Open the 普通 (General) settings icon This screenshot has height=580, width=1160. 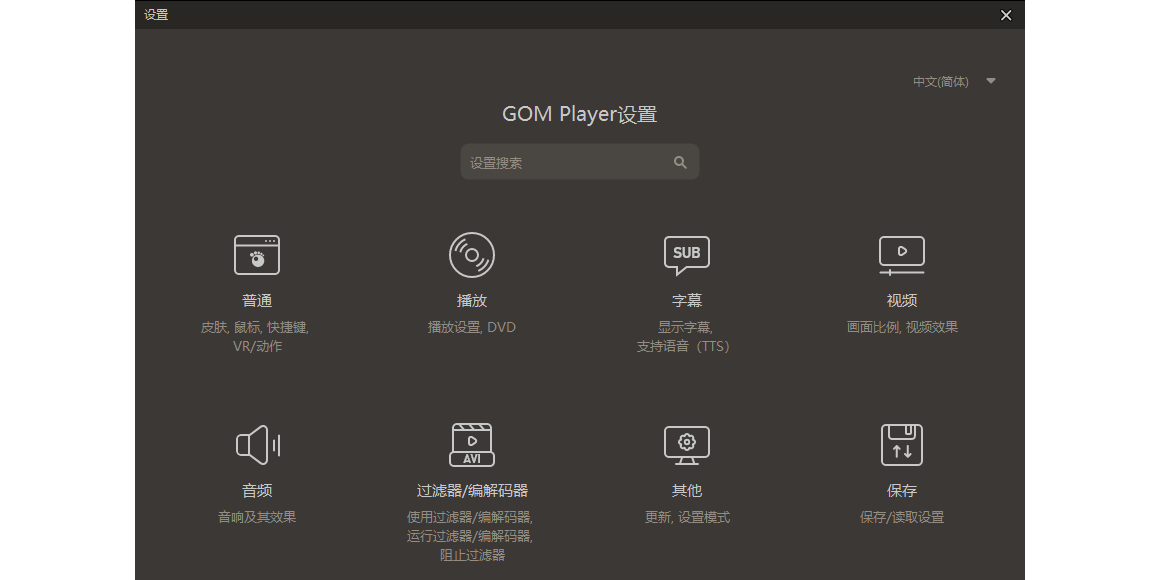[257, 254]
